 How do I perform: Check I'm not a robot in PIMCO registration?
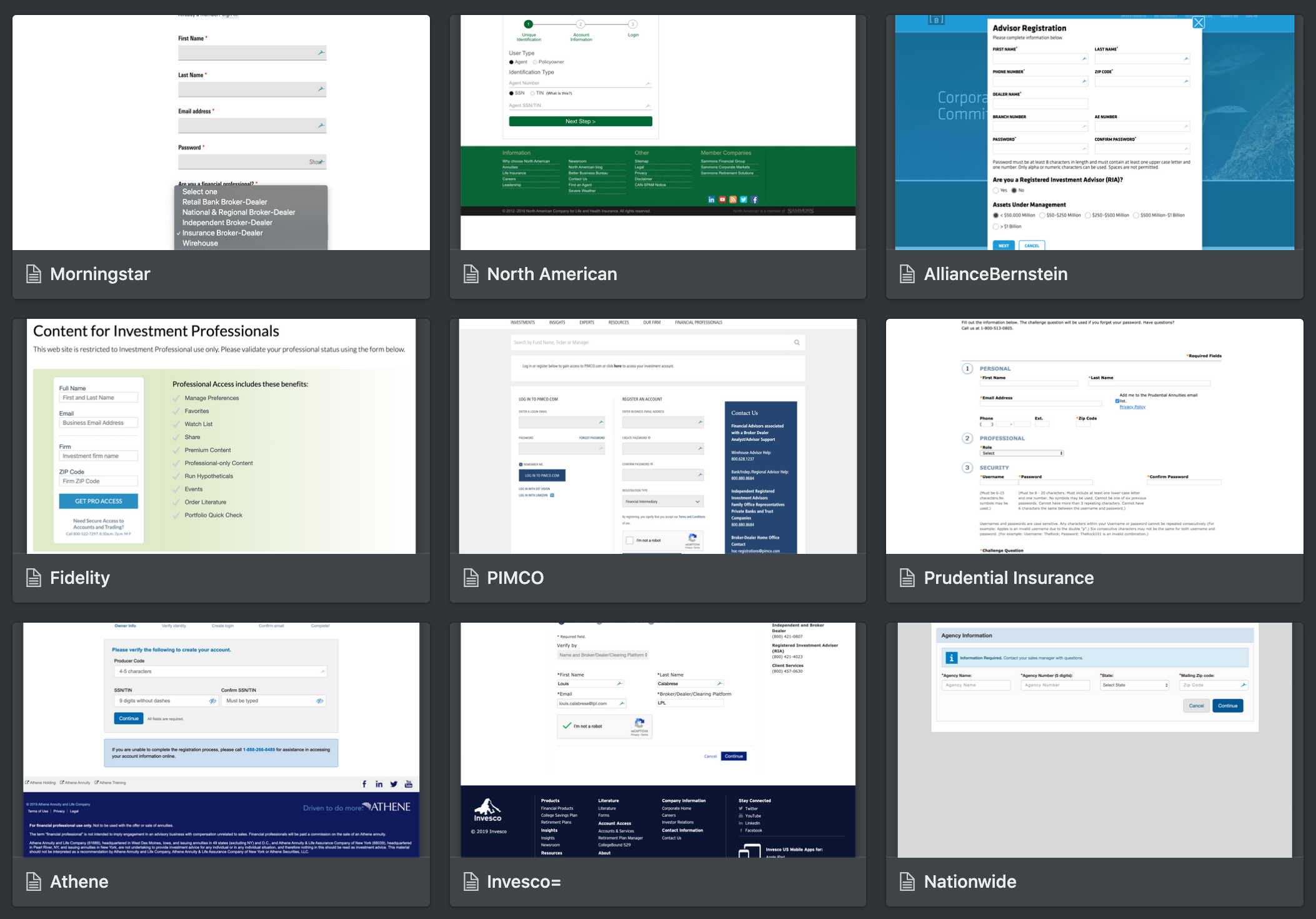(x=630, y=540)
